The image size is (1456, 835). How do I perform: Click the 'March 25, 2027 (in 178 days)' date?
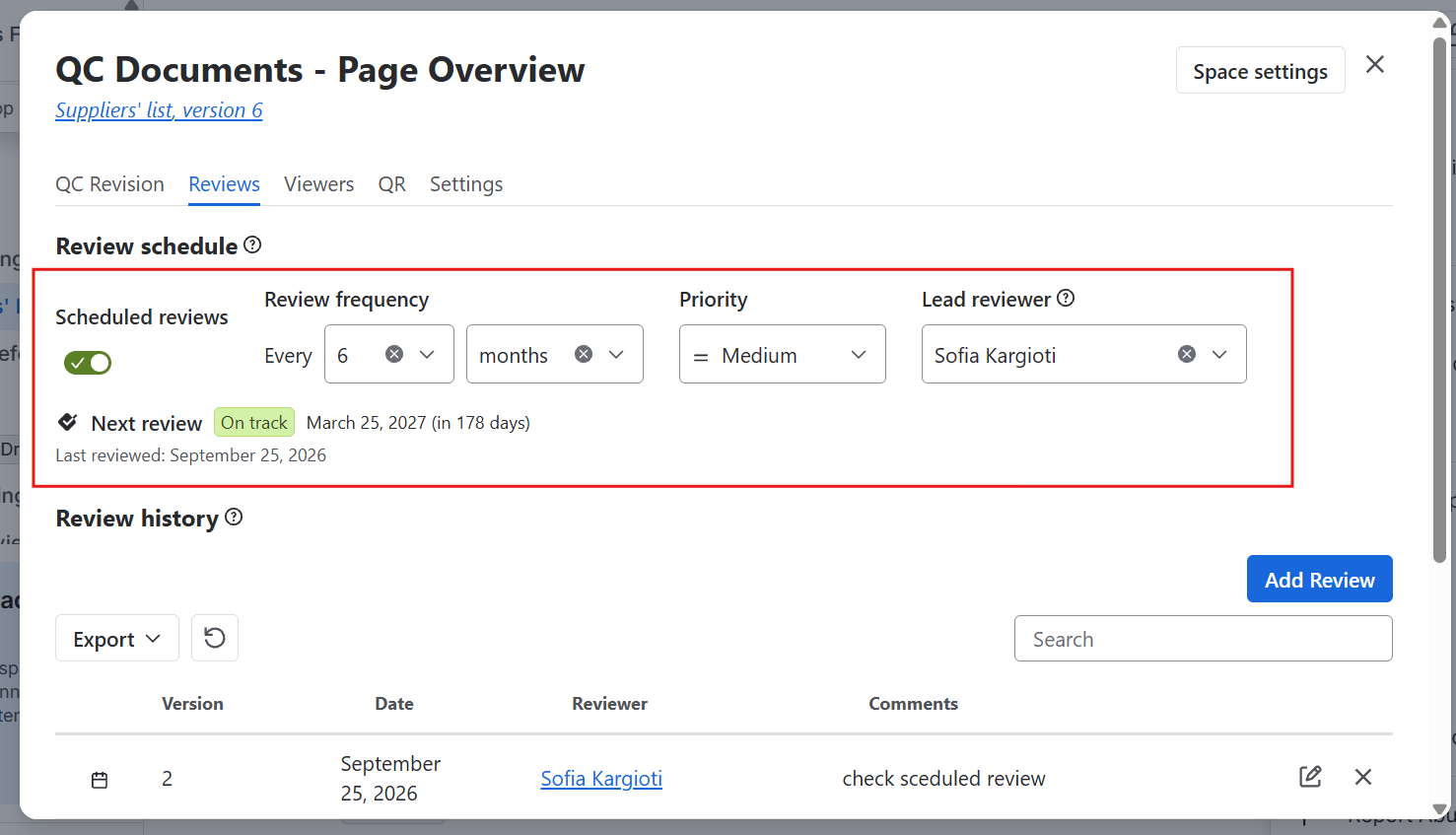(x=418, y=423)
